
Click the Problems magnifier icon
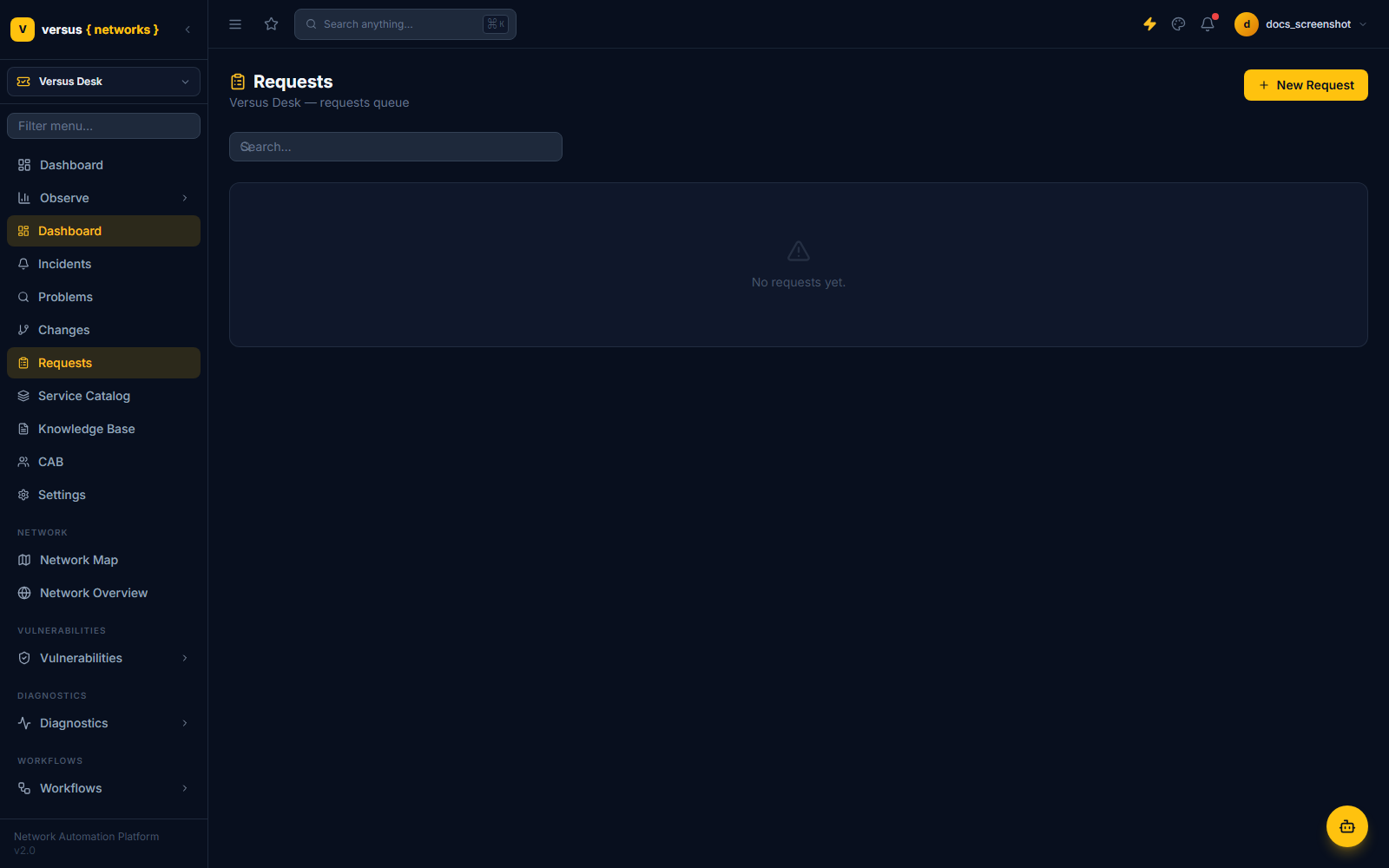click(x=23, y=297)
